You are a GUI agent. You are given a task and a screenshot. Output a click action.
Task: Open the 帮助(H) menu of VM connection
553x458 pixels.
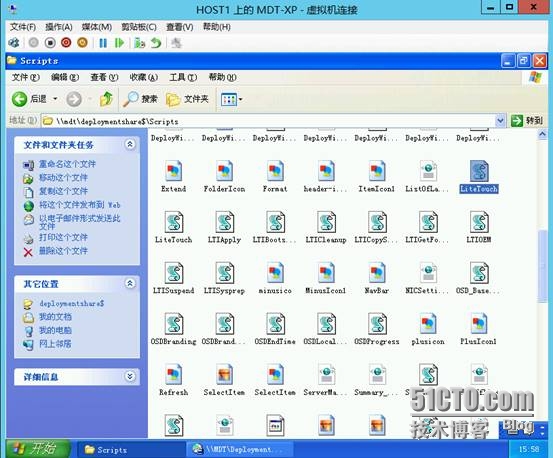coord(217,27)
